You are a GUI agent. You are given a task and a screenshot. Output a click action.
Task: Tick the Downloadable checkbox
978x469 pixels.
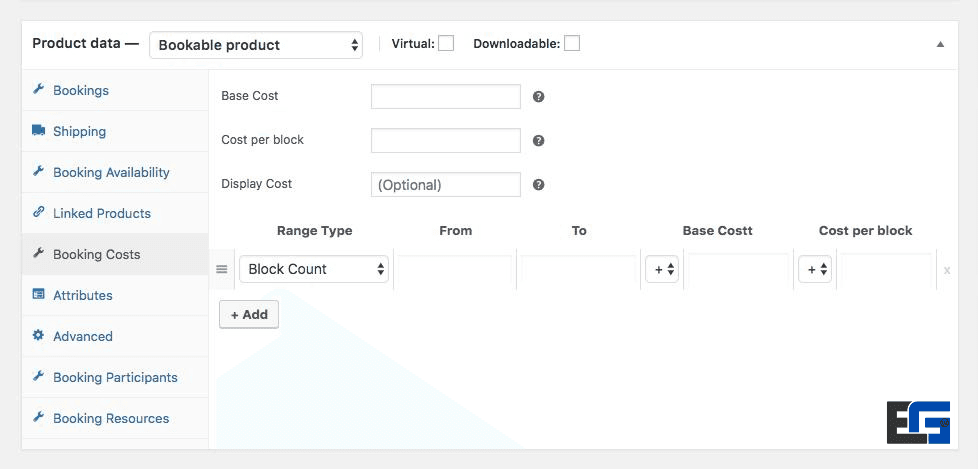[x=571, y=43]
